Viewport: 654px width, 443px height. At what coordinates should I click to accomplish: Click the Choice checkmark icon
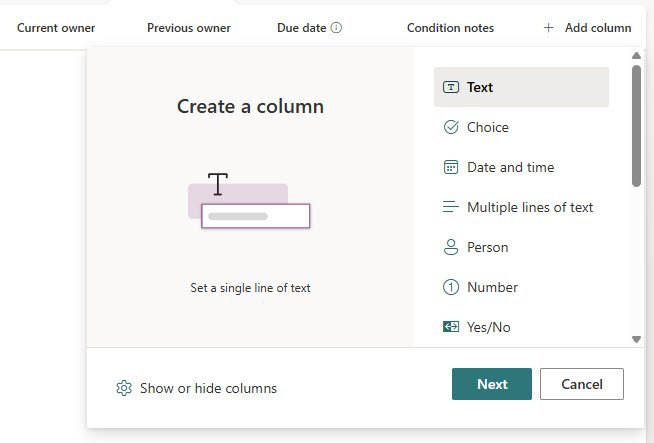pos(450,127)
